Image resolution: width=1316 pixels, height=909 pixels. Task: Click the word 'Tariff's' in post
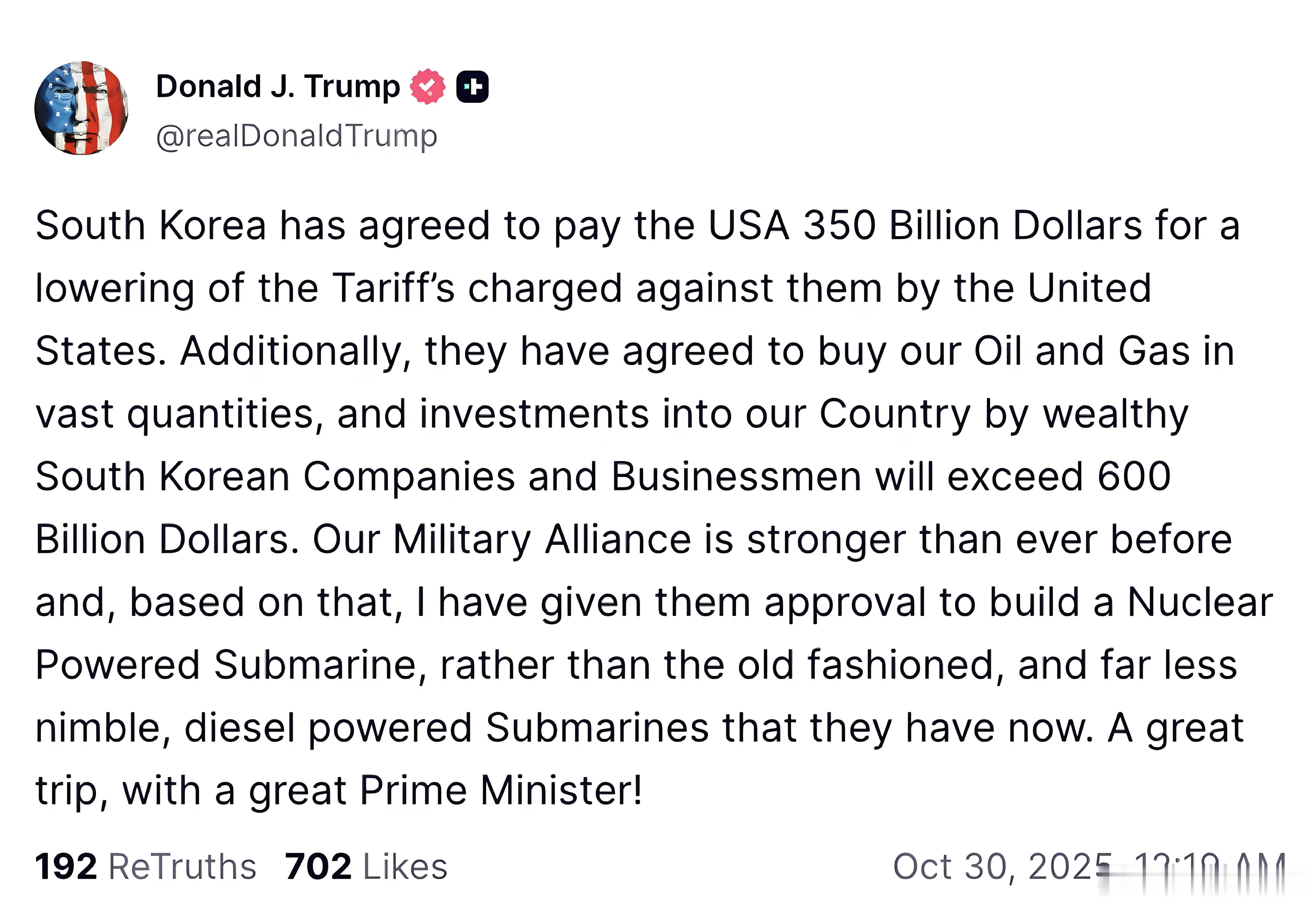(393, 288)
